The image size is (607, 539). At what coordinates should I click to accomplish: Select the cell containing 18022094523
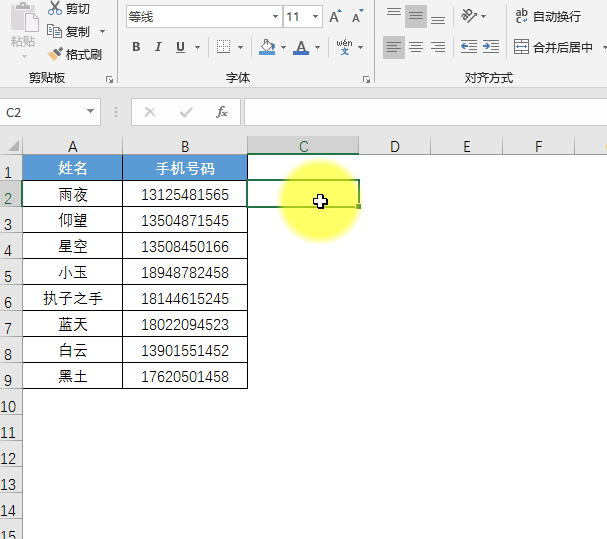(185, 324)
